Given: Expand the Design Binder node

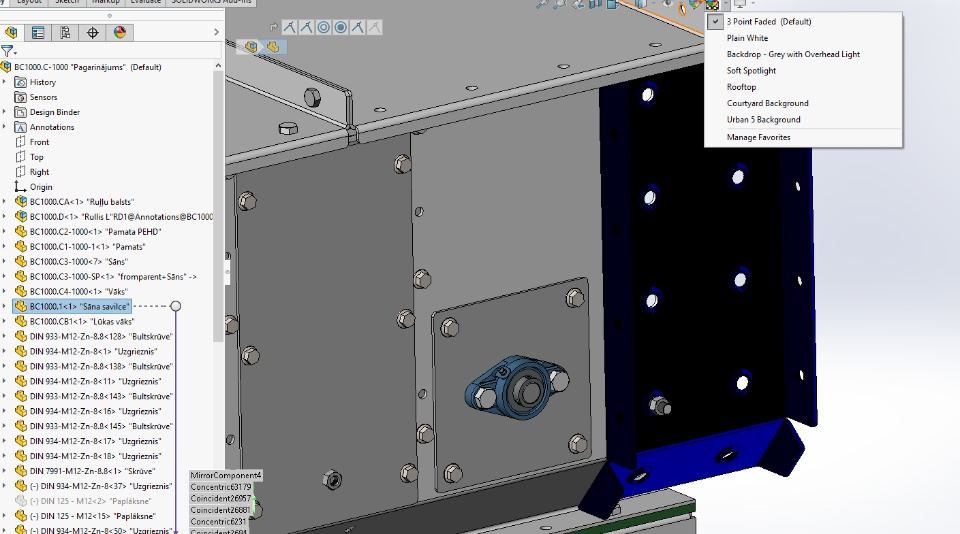Looking at the screenshot, I should 4,112.
